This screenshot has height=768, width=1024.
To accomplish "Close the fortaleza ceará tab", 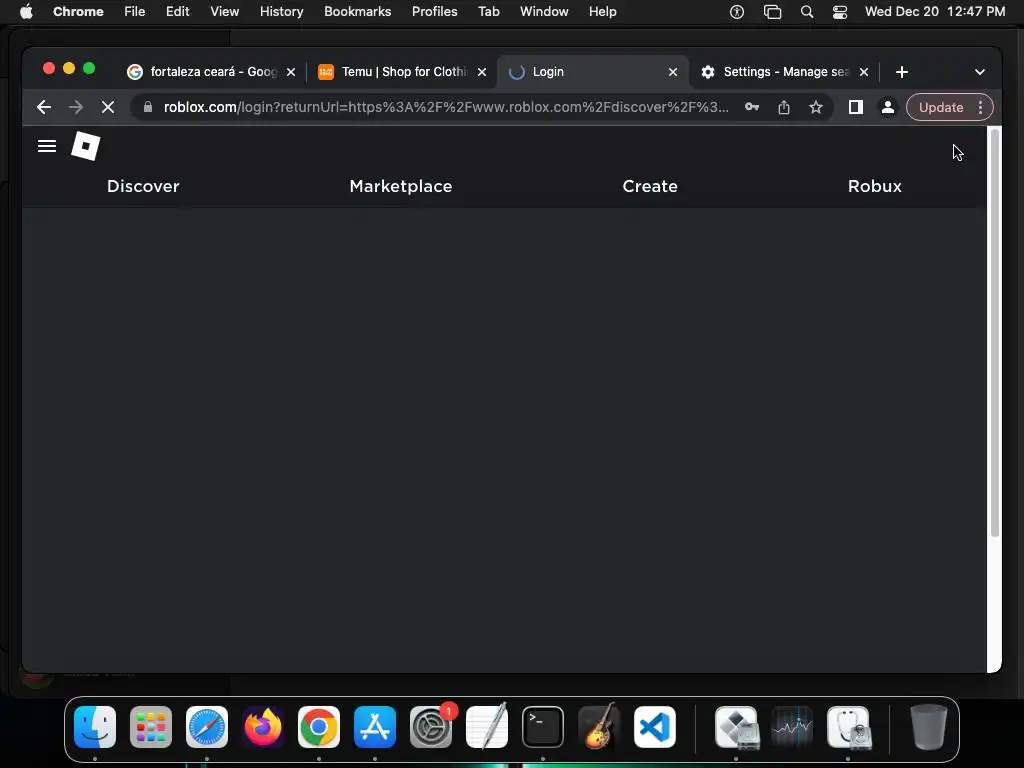I will click(x=291, y=72).
